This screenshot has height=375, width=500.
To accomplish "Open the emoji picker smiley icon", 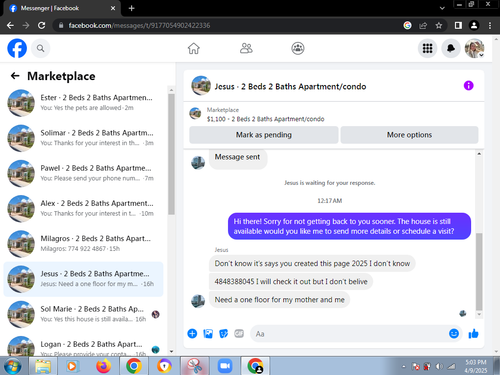I will pyautogui.click(x=454, y=333).
